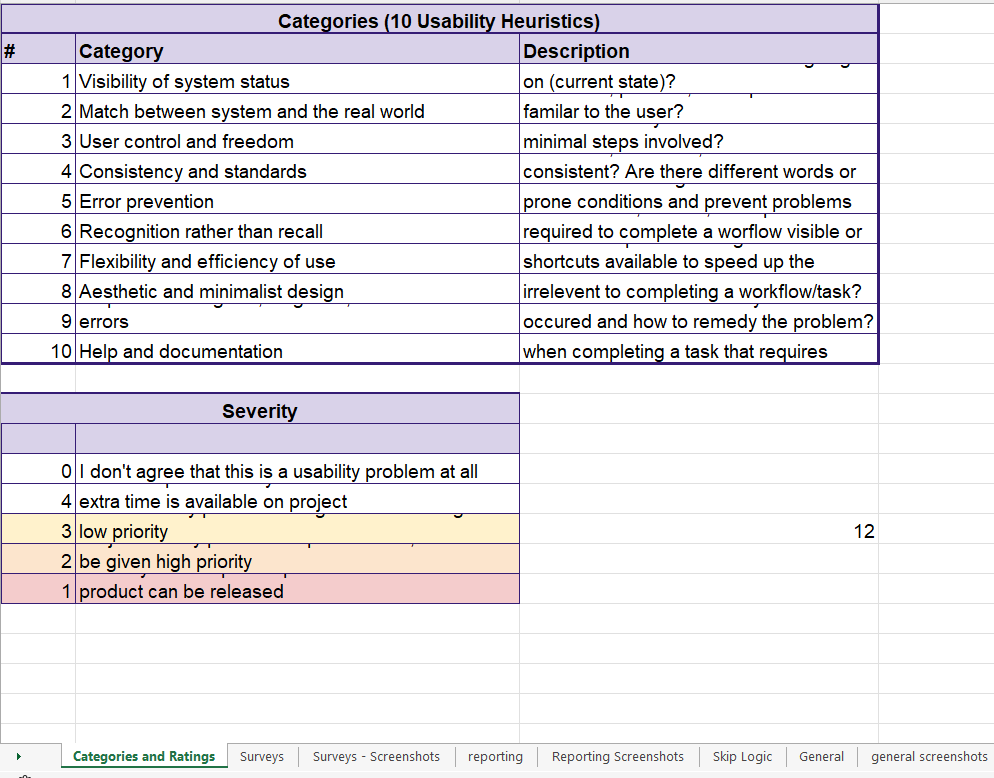Select the yellow low priority cell
The image size is (994, 778).
(297, 532)
